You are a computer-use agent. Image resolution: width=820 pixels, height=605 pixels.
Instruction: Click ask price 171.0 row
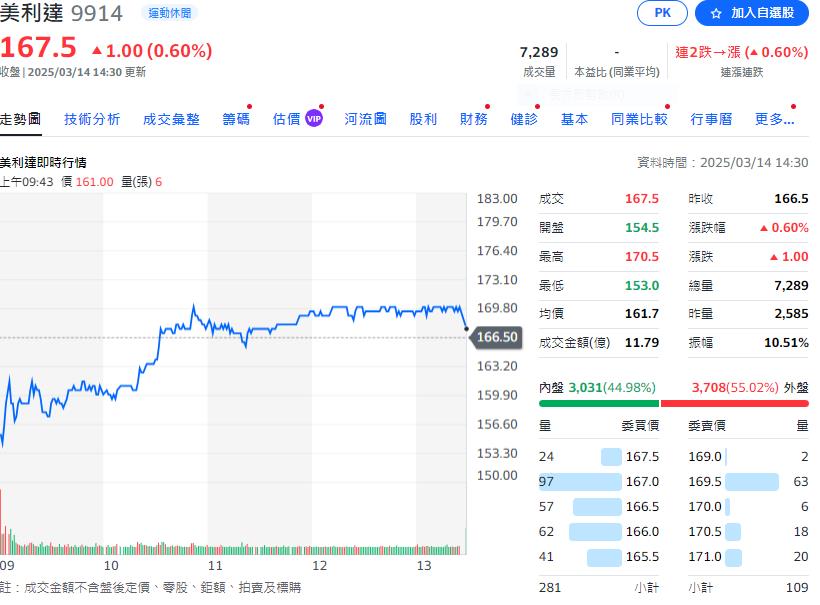[x=748, y=557]
